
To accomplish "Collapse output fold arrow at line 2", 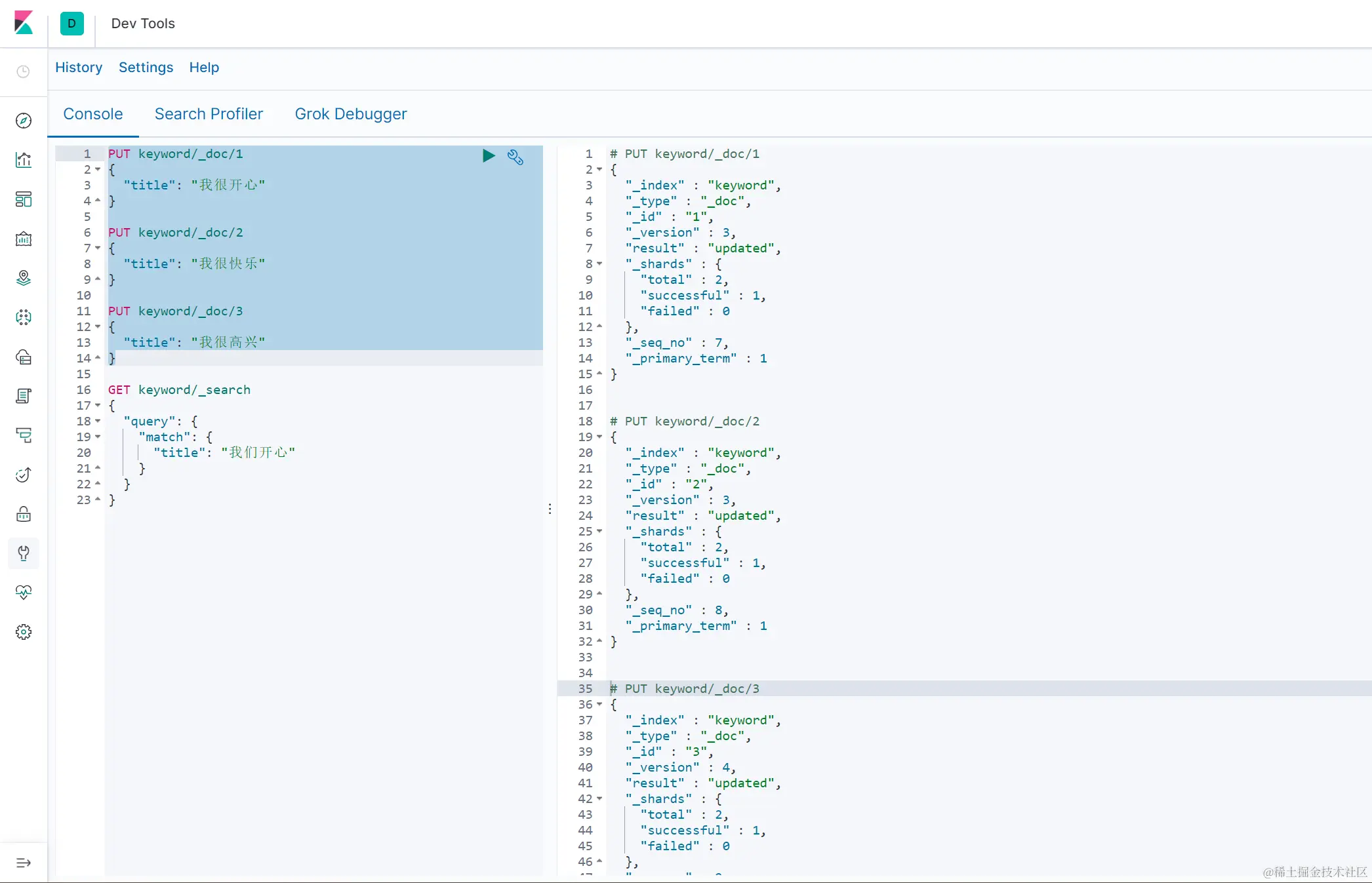I will 599,169.
